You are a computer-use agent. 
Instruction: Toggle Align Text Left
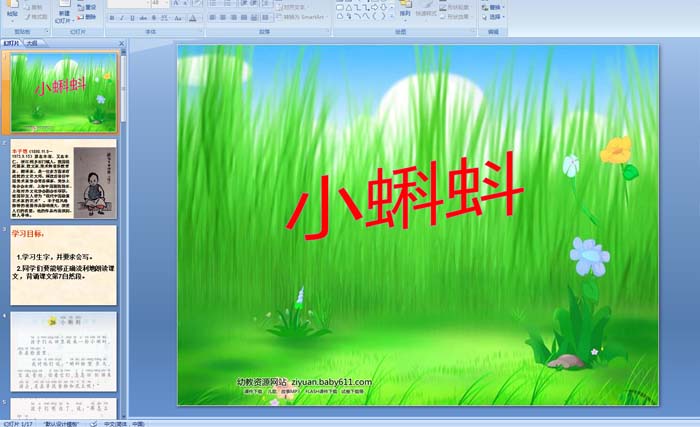[212, 17]
